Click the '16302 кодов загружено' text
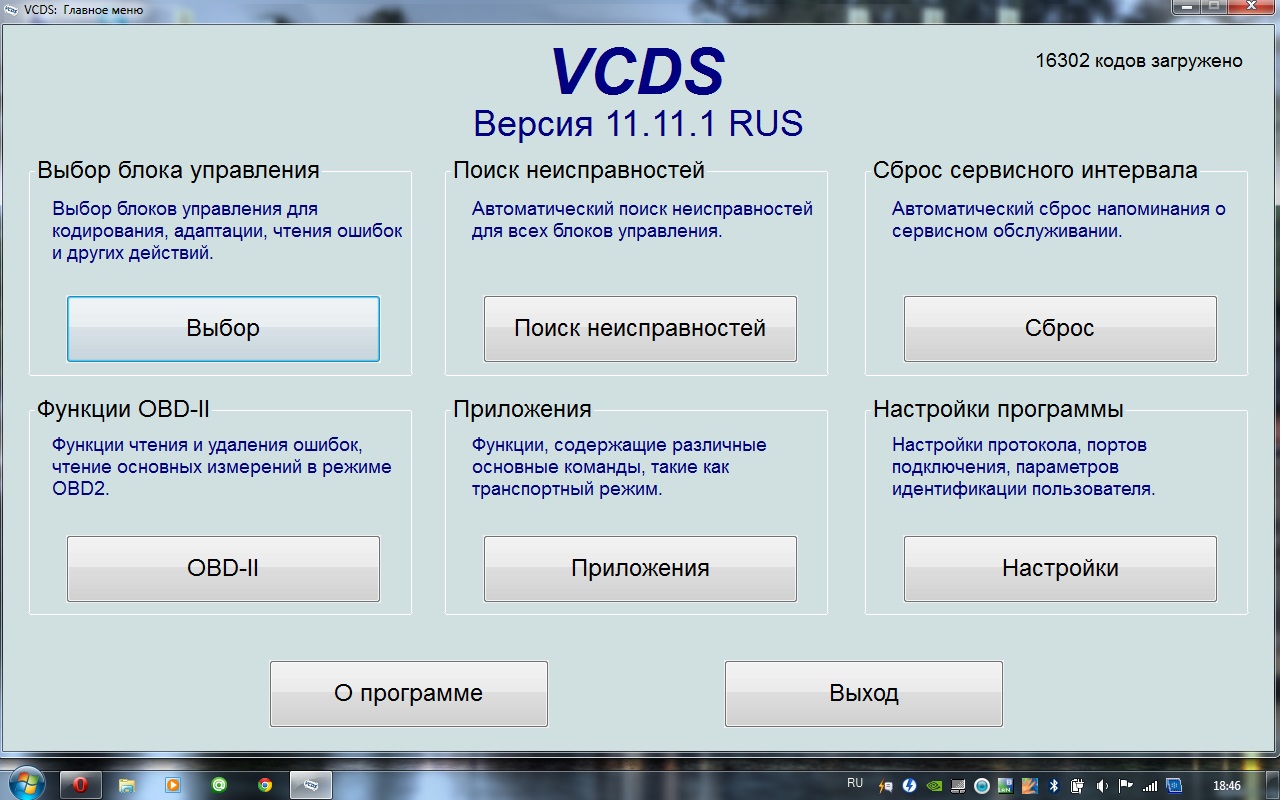 point(1139,61)
